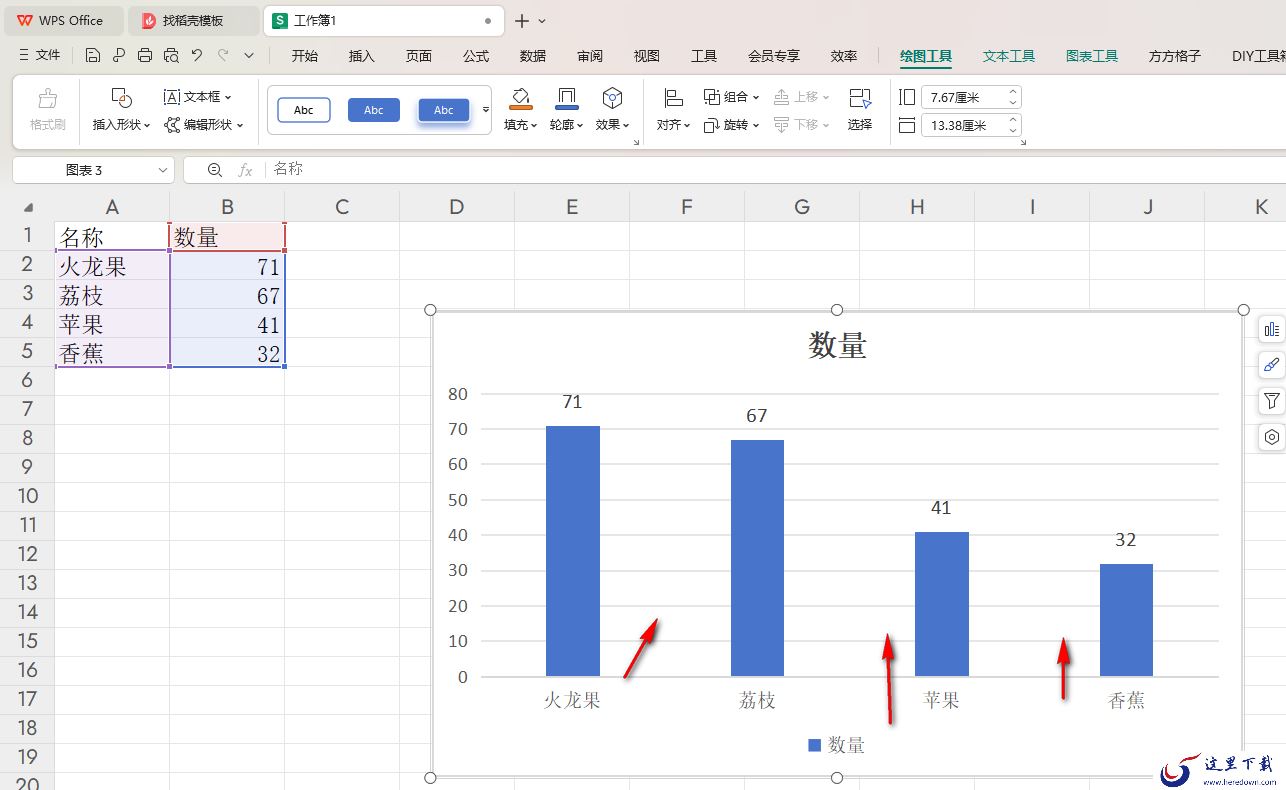Screen dimensions: 1286x790
Task: Click the fx insert function icon
Action: pos(245,170)
